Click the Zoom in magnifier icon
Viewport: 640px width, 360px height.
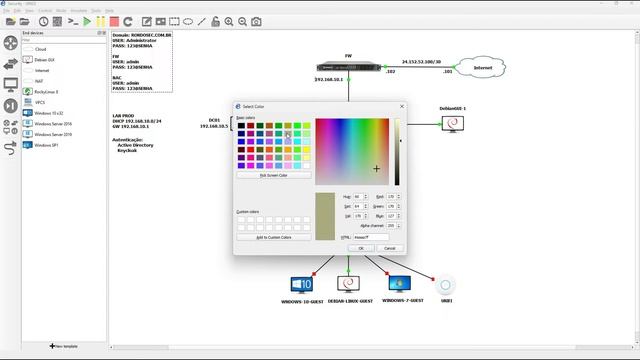click(229, 22)
